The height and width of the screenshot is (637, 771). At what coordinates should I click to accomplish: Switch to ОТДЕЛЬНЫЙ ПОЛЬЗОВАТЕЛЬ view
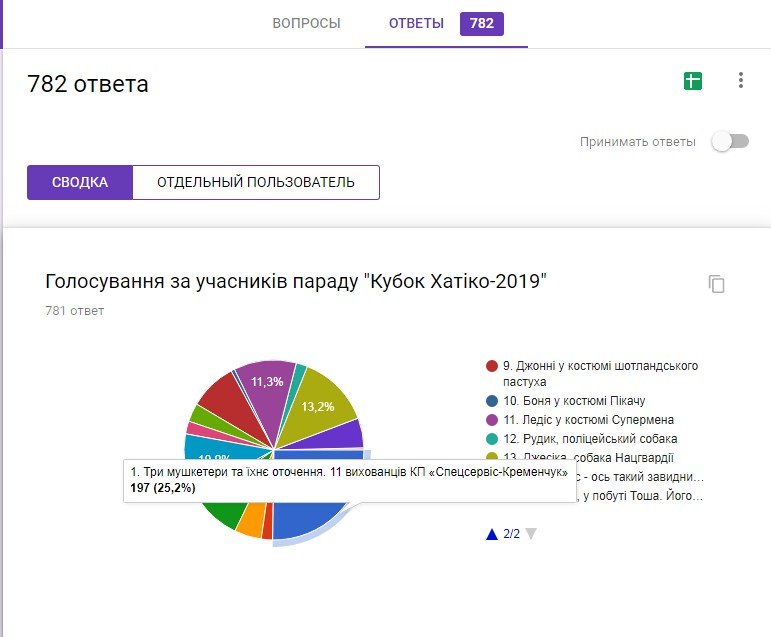tap(255, 183)
